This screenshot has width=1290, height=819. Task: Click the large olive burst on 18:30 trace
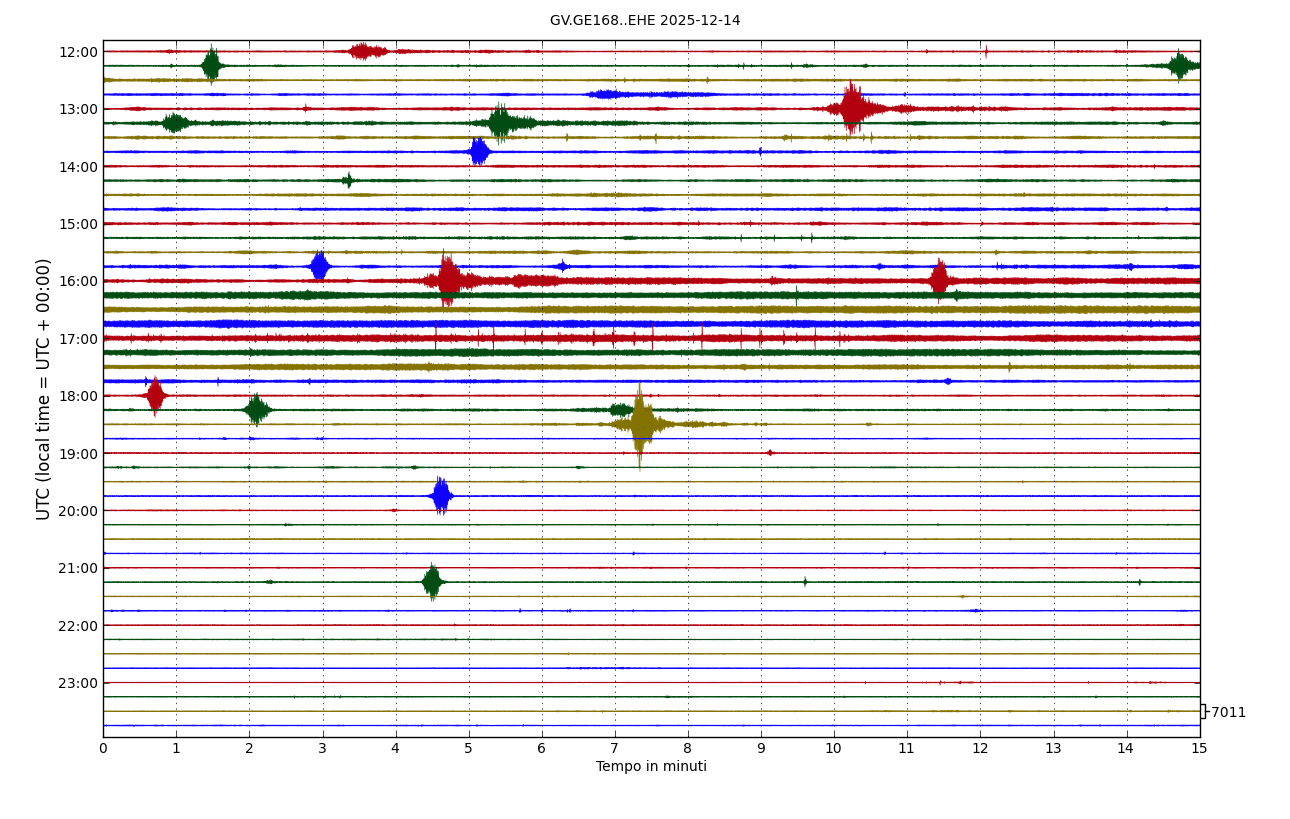click(641, 424)
